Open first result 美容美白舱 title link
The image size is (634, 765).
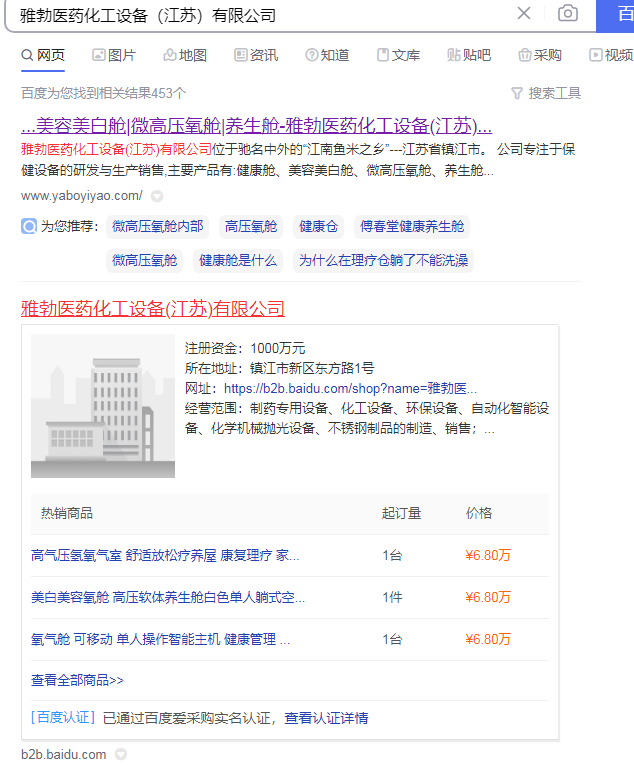pos(256,126)
